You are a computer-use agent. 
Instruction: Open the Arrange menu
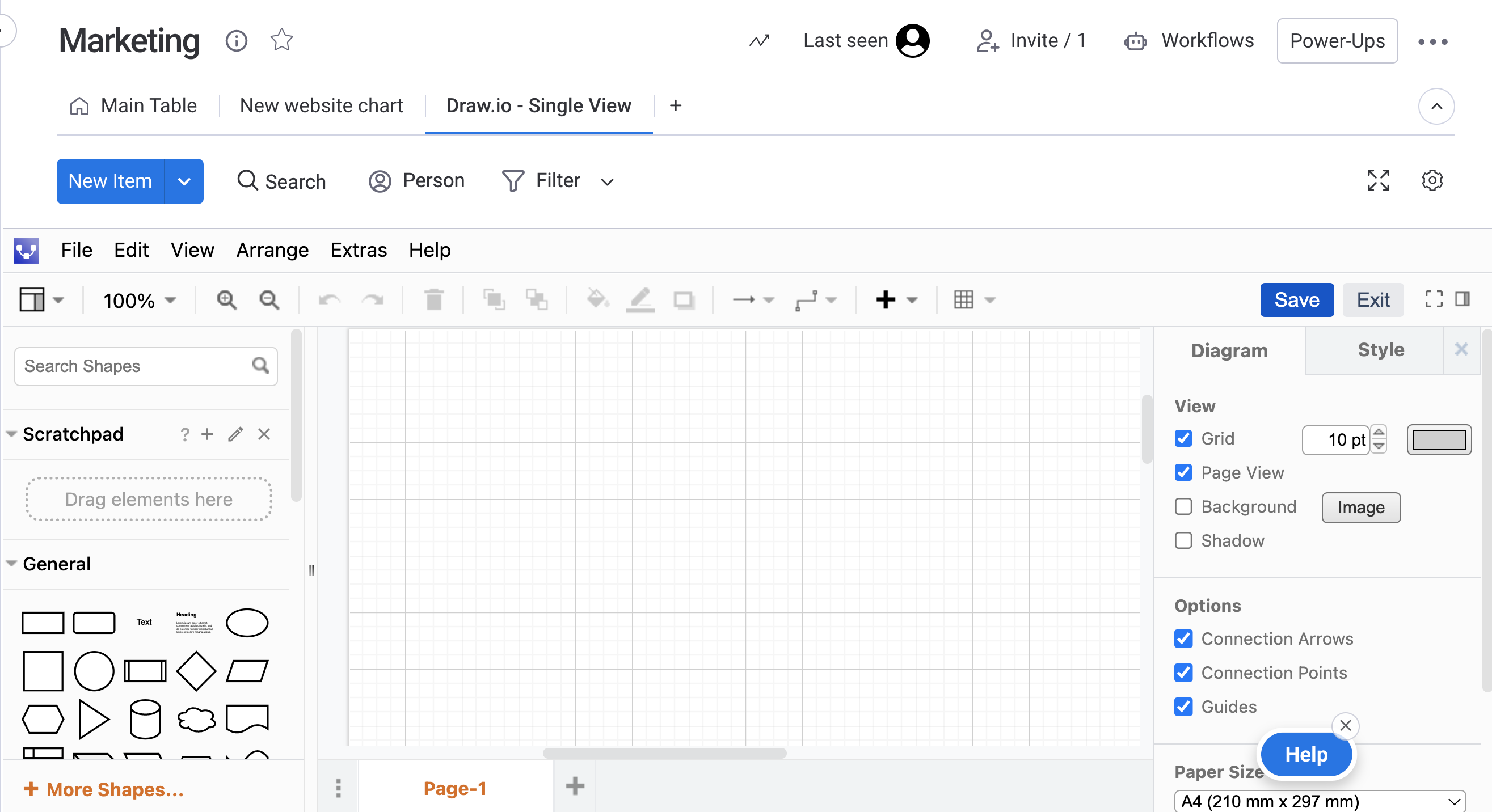(272, 250)
